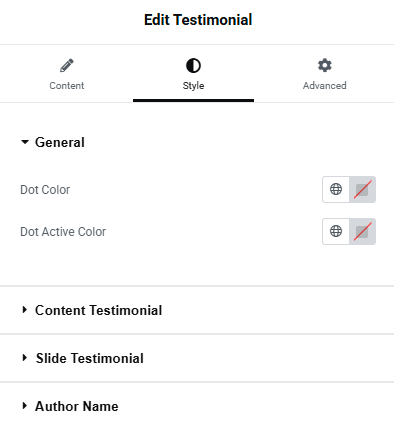Click the General section heading

coord(60,142)
